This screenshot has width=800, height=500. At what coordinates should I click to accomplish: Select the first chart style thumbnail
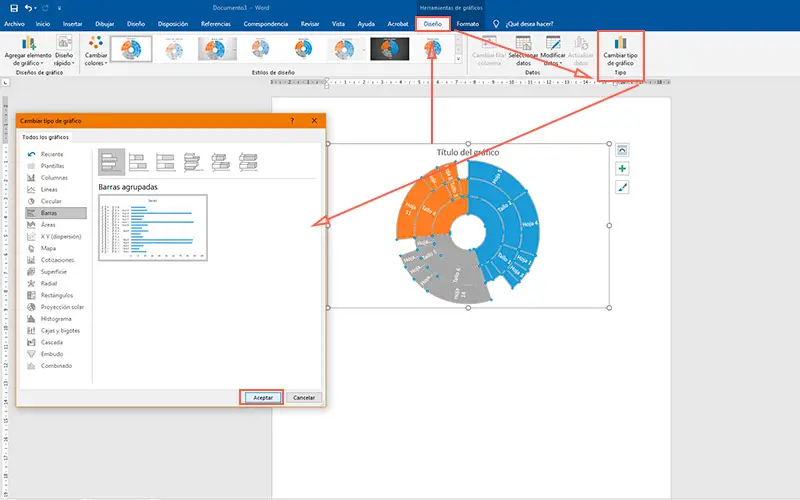[131, 49]
